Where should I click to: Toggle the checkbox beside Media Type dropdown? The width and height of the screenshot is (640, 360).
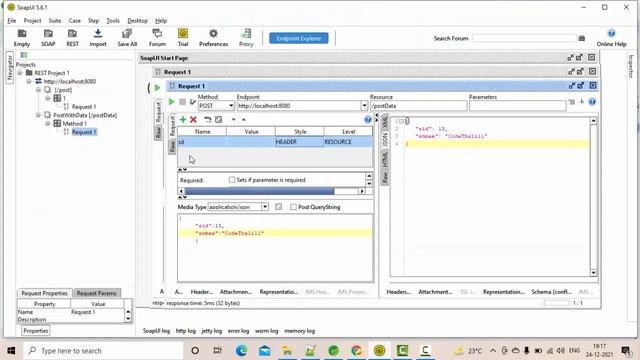[x=278, y=207]
